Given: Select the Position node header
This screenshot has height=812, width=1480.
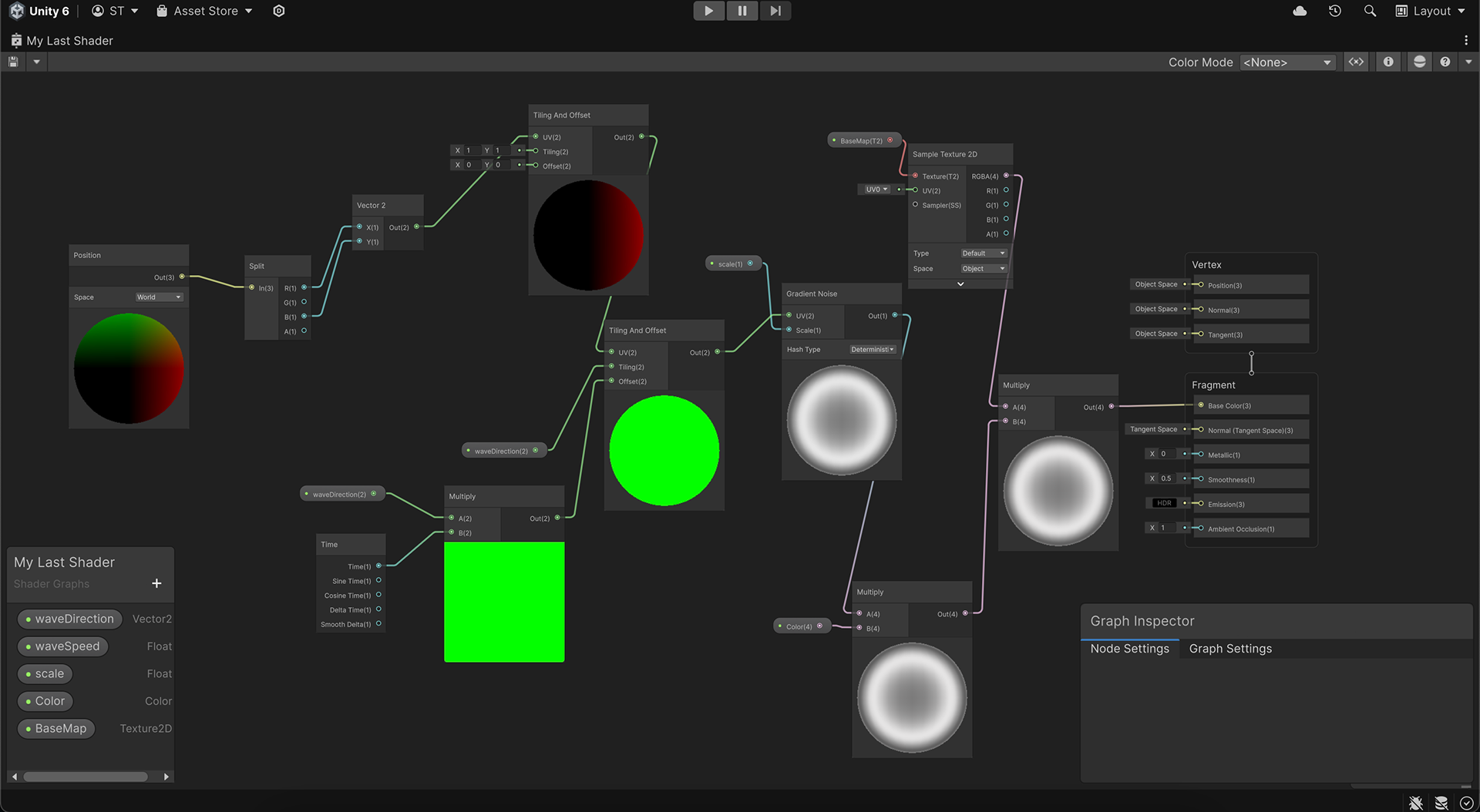Looking at the screenshot, I should click(x=129, y=255).
